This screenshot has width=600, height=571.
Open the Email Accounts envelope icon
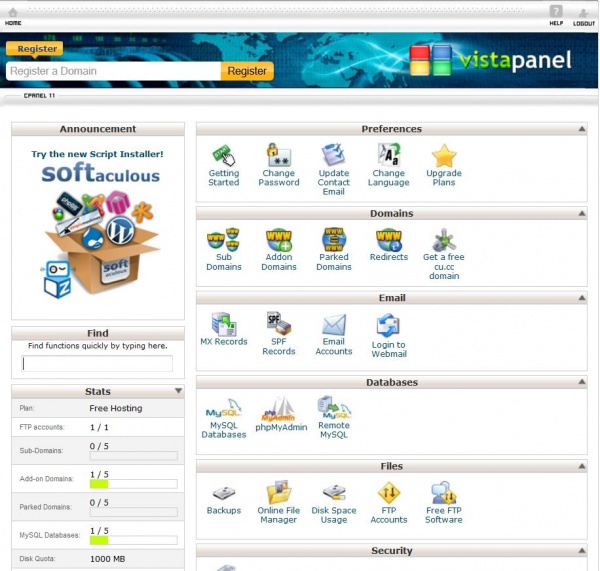334,325
